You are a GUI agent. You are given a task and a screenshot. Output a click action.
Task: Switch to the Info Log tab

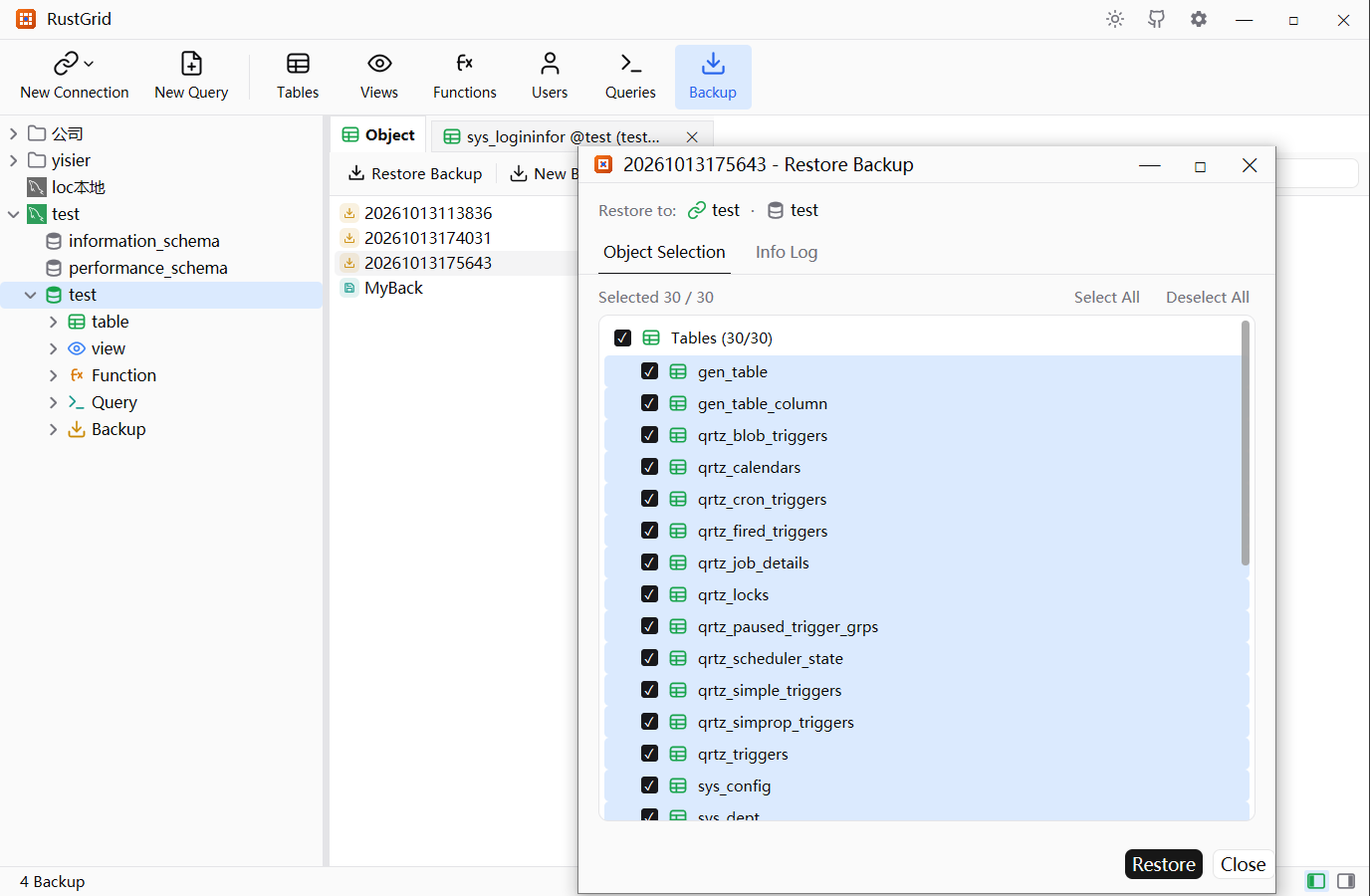[787, 253]
